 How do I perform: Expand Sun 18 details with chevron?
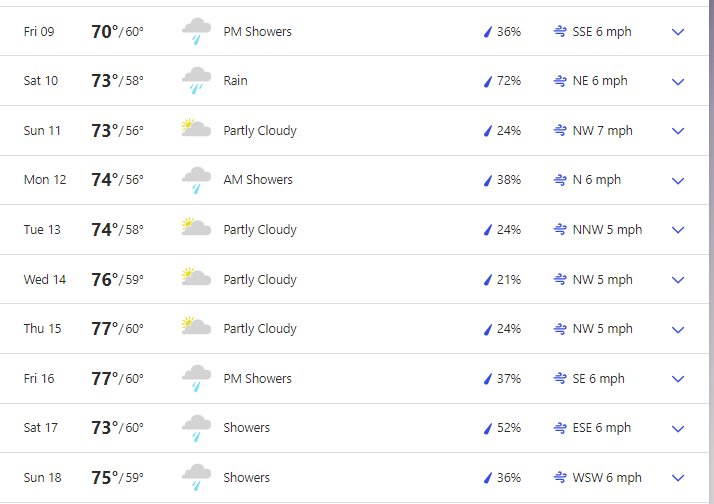coord(678,478)
